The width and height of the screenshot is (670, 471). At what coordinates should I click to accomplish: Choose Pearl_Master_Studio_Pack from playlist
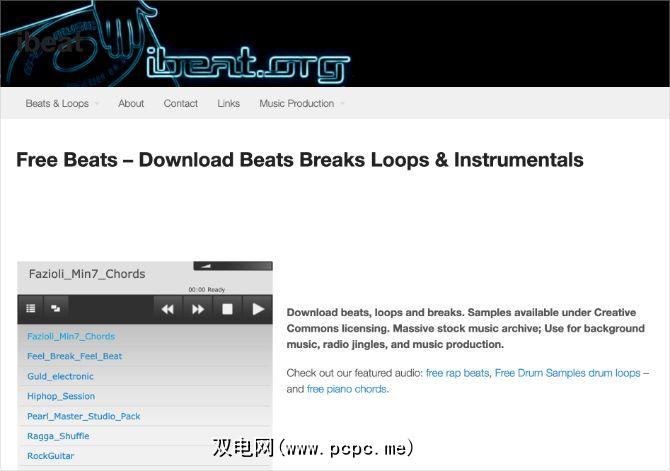point(84,416)
